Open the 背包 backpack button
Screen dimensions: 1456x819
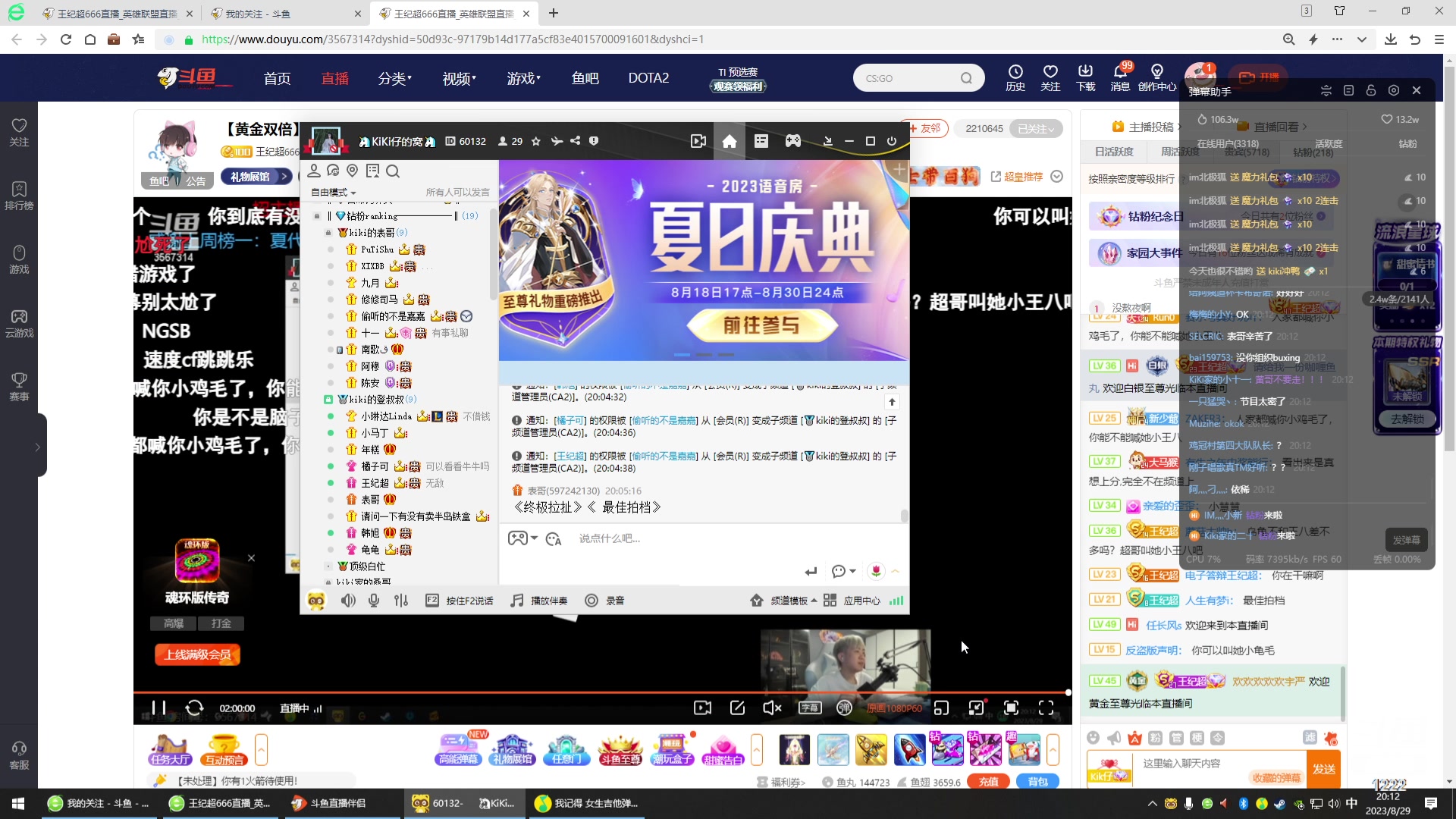(1037, 782)
